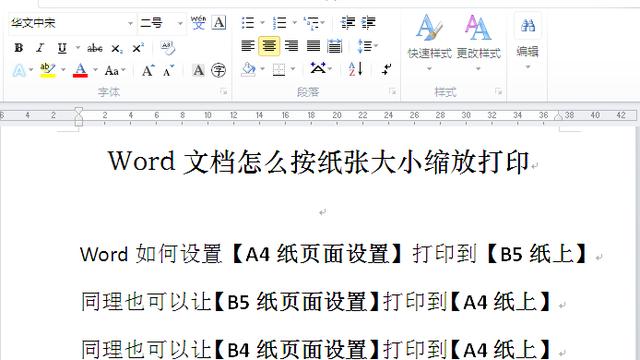The image size is (640, 360).
Task: Toggle Italic formatting
Action: pos(40,48)
